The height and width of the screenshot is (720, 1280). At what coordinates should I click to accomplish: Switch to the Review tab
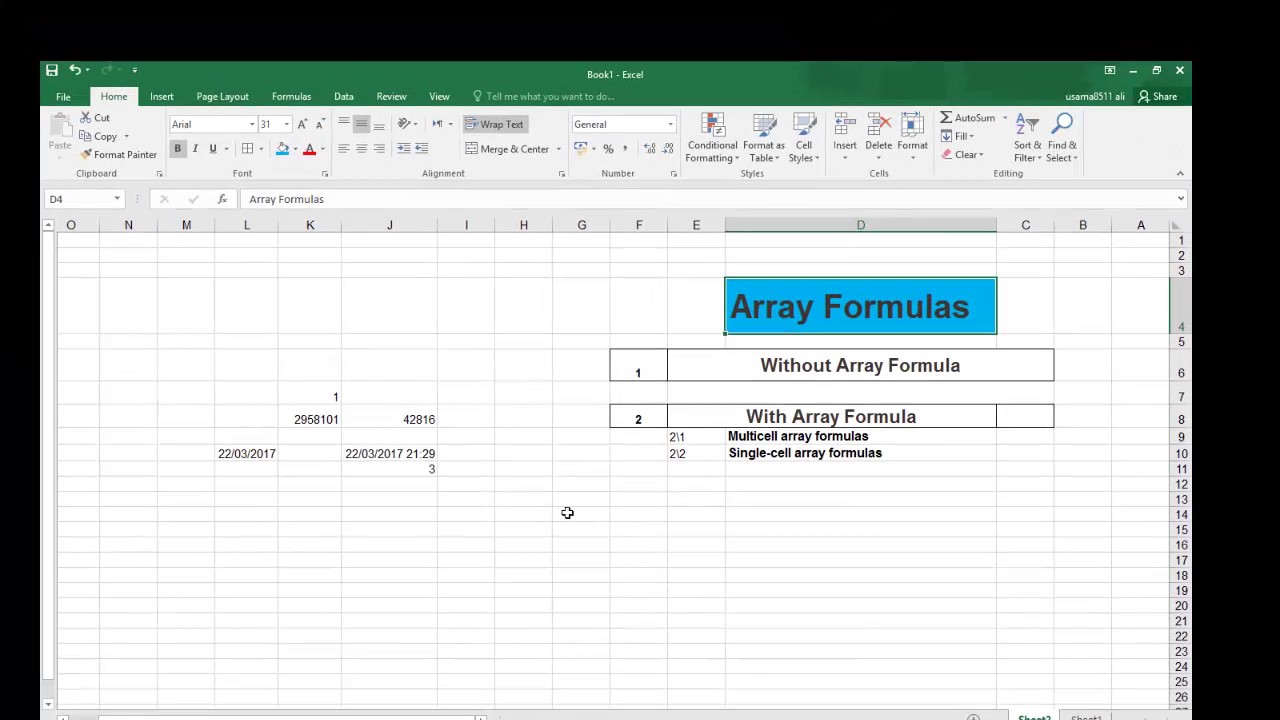391,97
